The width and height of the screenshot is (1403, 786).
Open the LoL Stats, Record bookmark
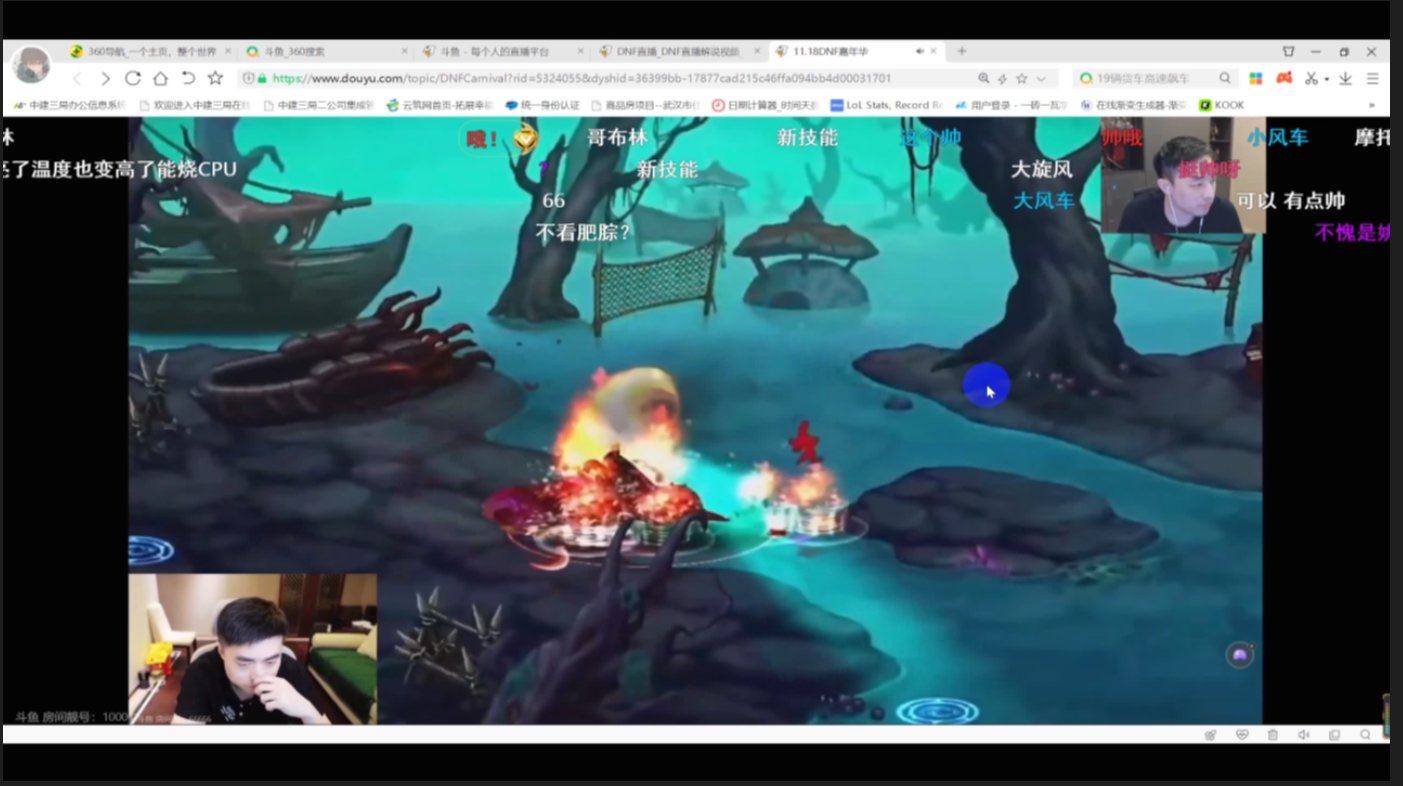(886, 104)
